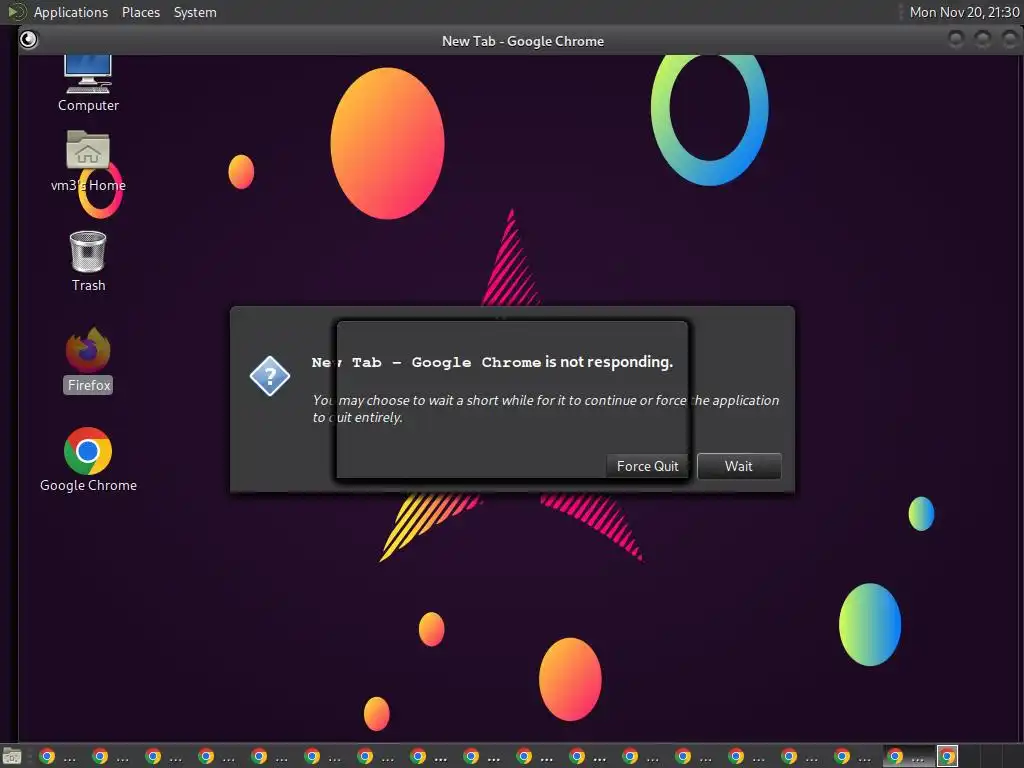1024x768 pixels.
Task: Click the "You may choose to wait" message text
Action: (545, 409)
